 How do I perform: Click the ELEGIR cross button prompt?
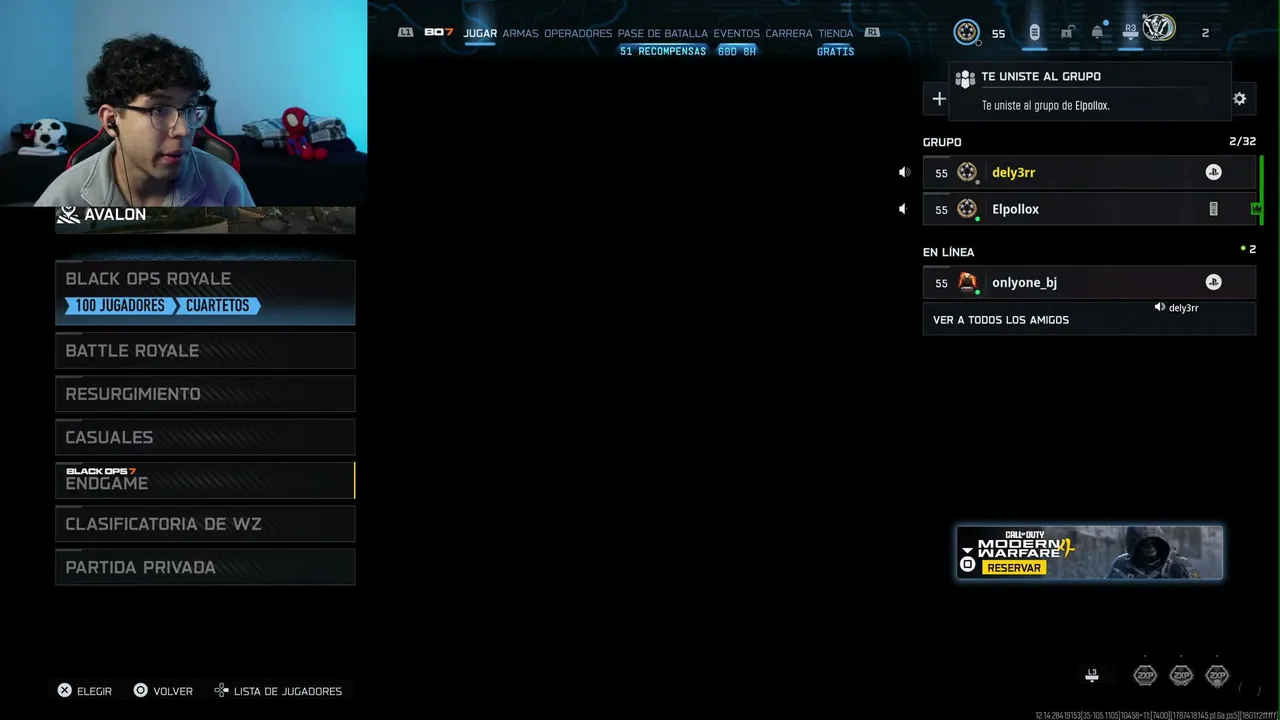point(84,691)
